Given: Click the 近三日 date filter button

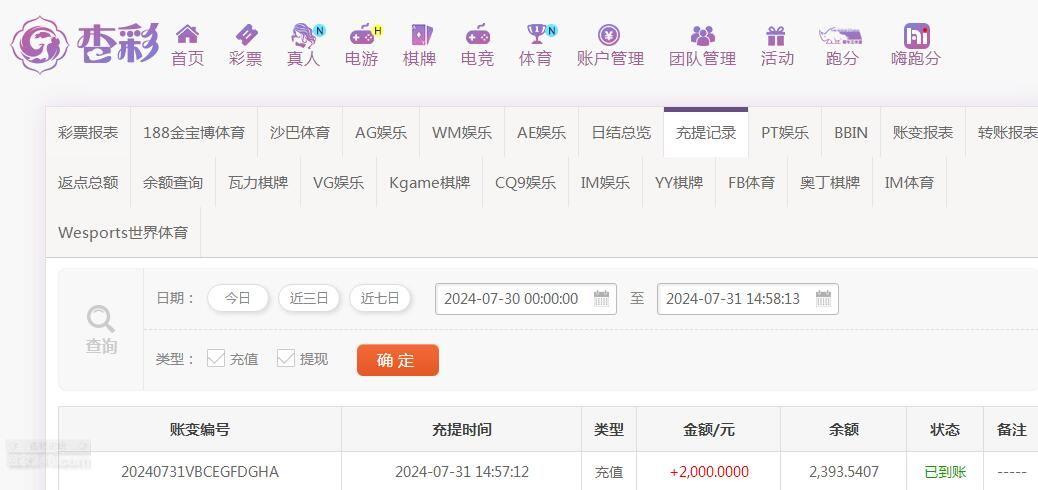Looking at the screenshot, I should 308,299.
